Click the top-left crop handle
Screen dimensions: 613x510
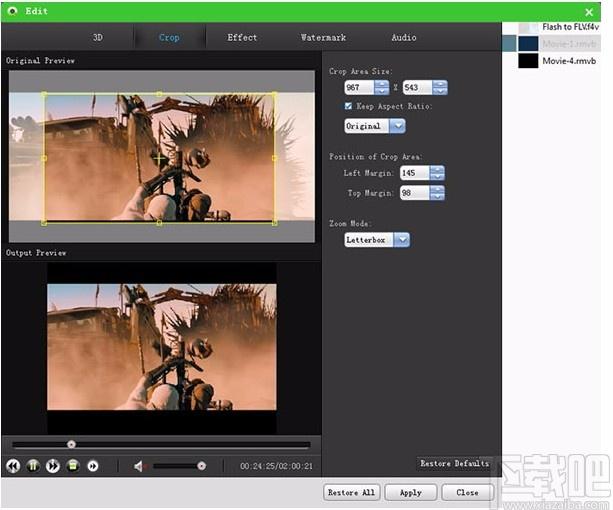[x=44, y=94]
